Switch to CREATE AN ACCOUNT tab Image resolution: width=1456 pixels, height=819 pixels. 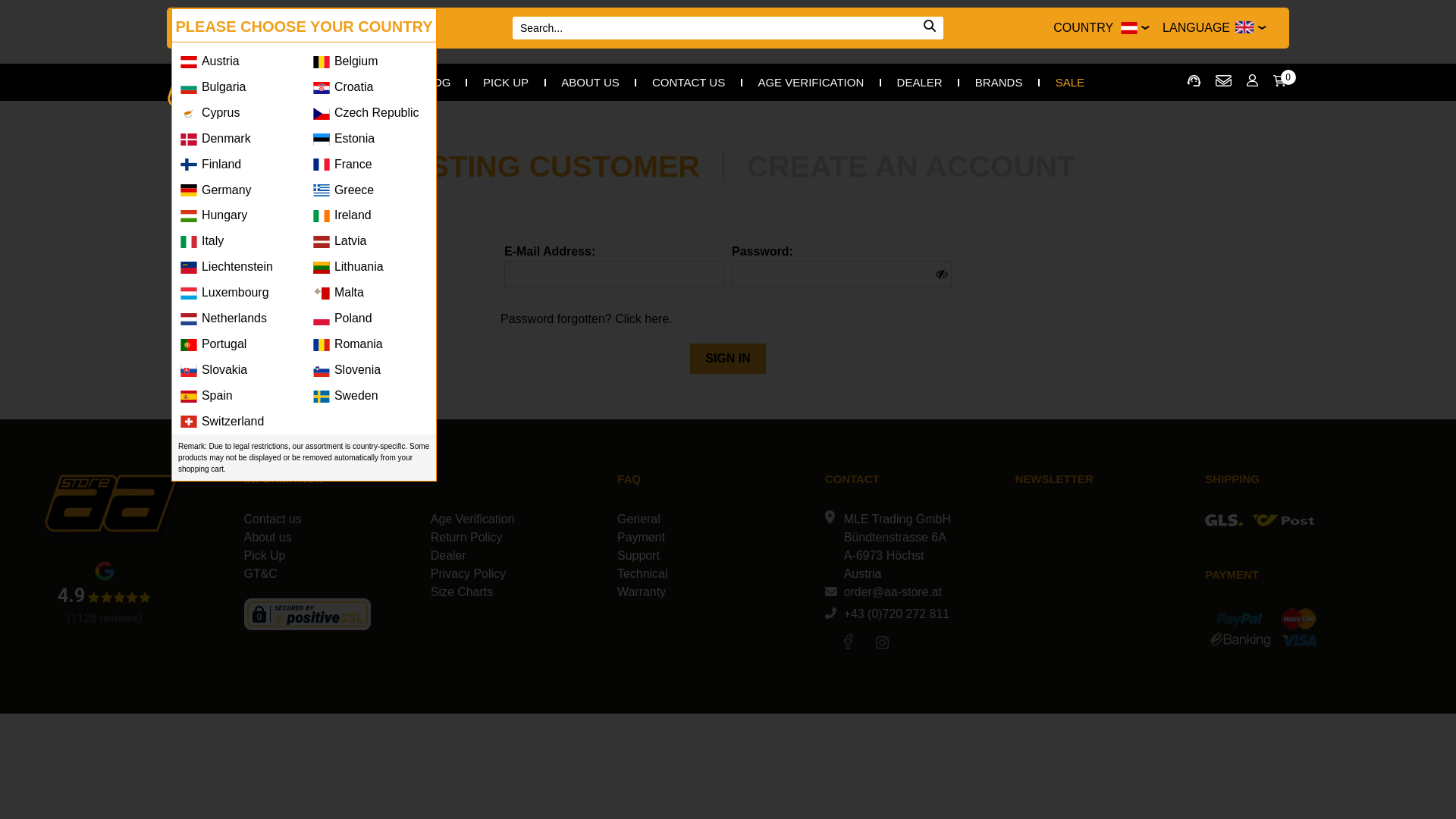pyautogui.click(x=911, y=167)
